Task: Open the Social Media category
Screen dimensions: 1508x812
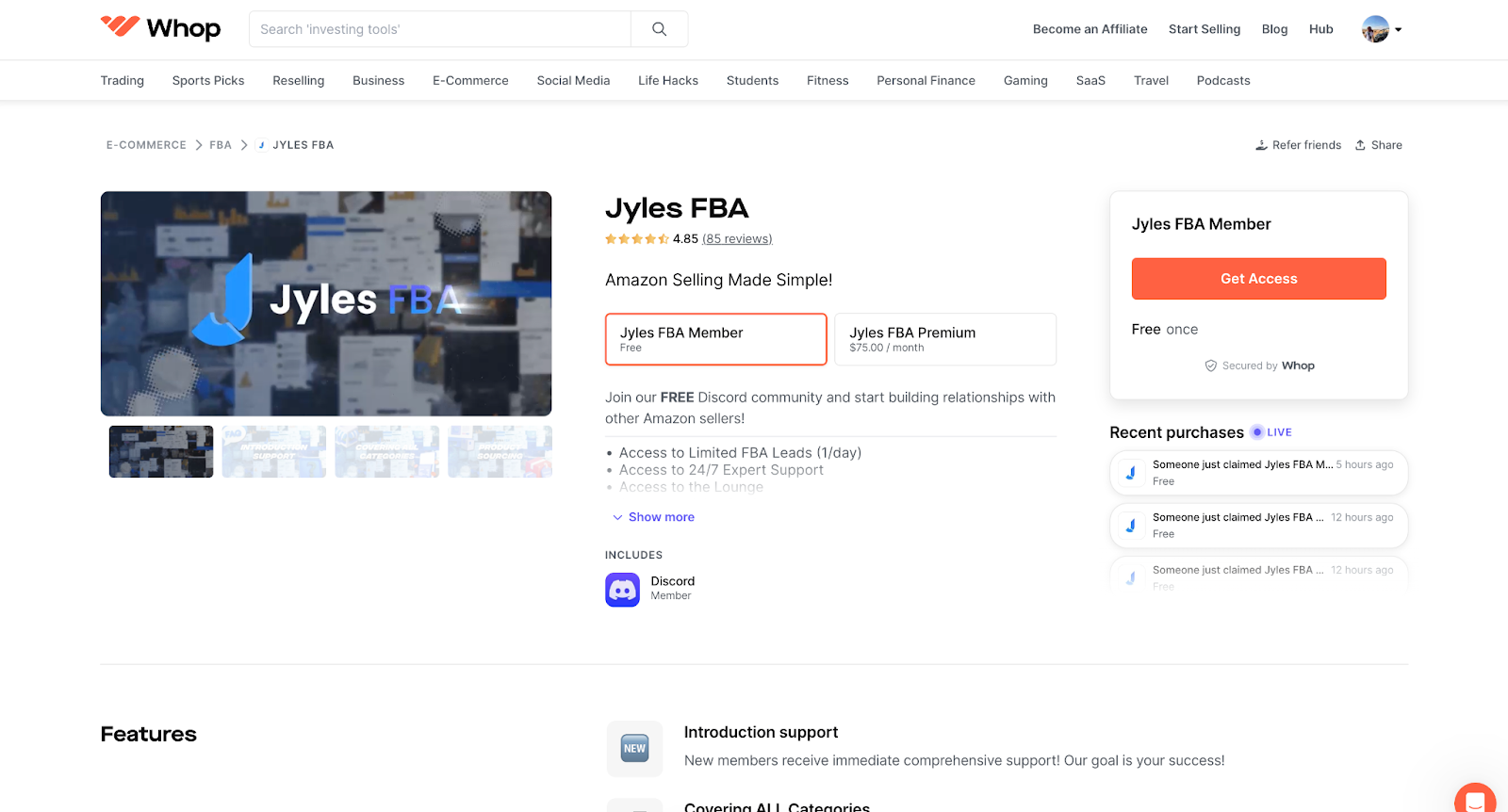Action: click(x=573, y=80)
